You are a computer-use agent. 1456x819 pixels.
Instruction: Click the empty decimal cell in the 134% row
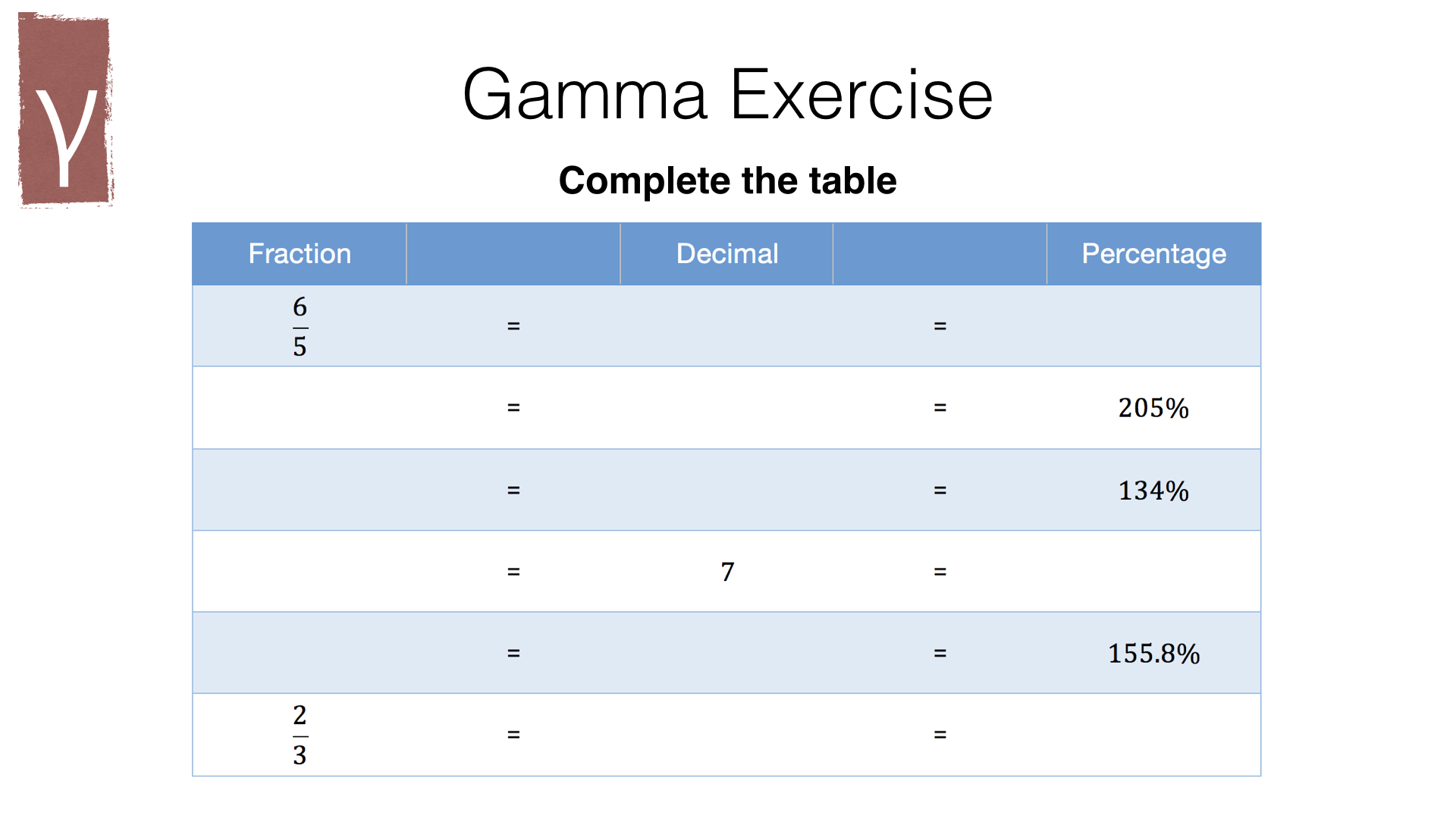tap(726, 490)
